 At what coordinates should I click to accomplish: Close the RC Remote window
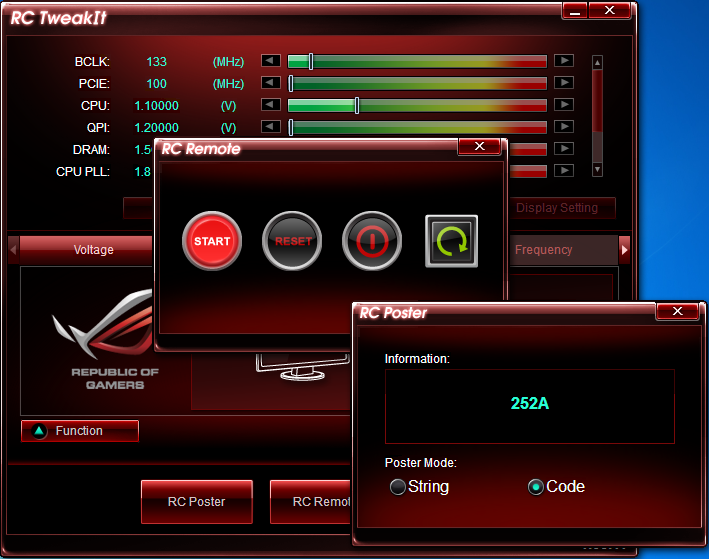[480, 147]
